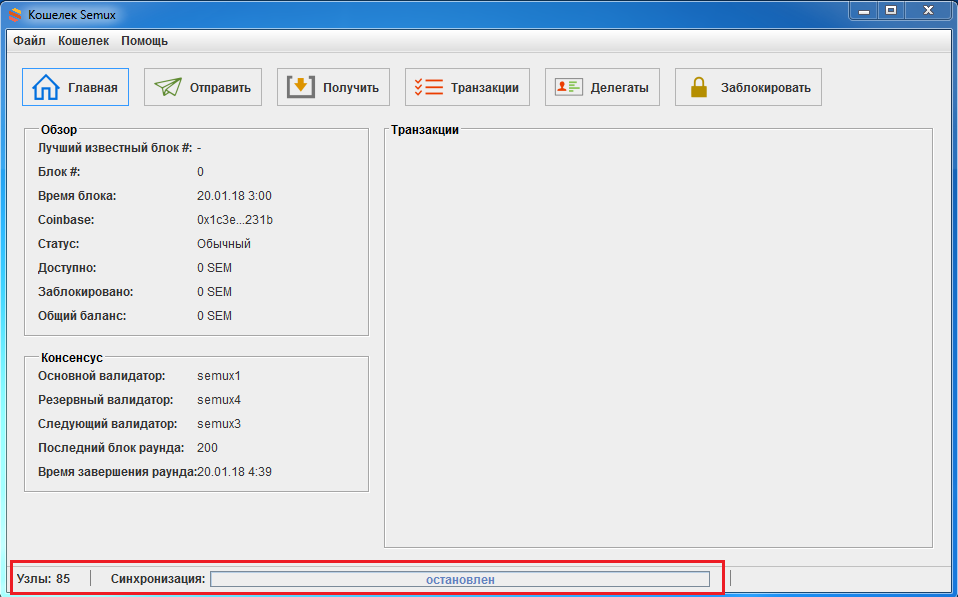The image size is (958, 597).
Task: Maximize the Кошелек Semux window
Action: coord(891,10)
